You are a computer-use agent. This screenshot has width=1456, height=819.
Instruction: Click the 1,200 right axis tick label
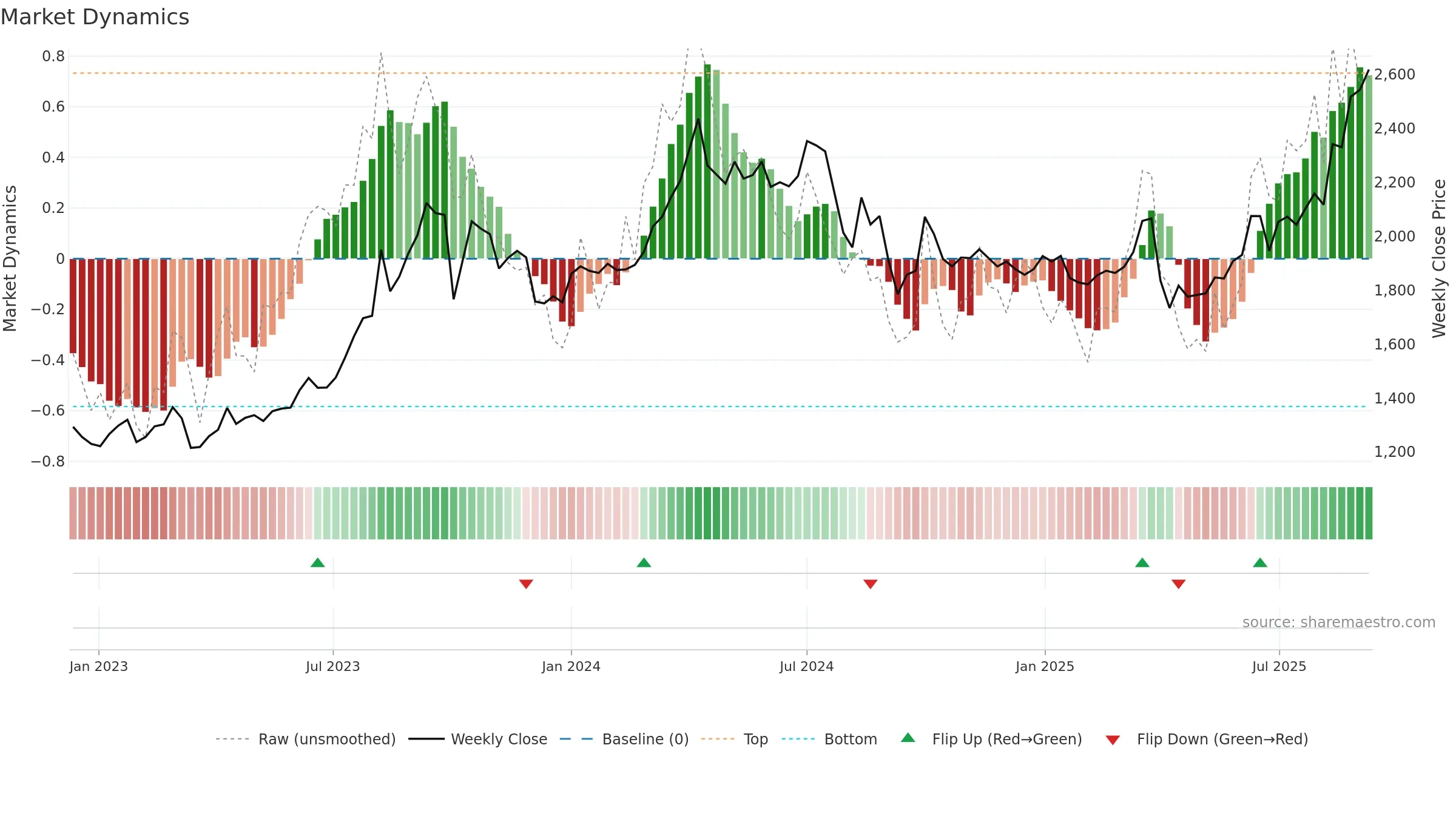[1395, 452]
